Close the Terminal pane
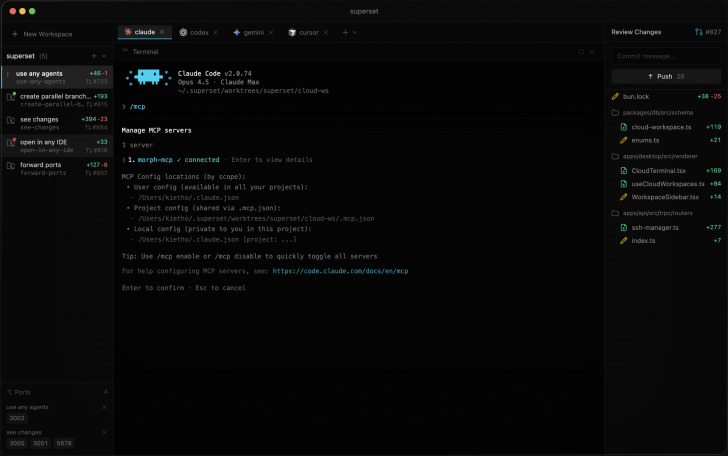Image resolution: width=728 pixels, height=456 pixels. pos(592,52)
